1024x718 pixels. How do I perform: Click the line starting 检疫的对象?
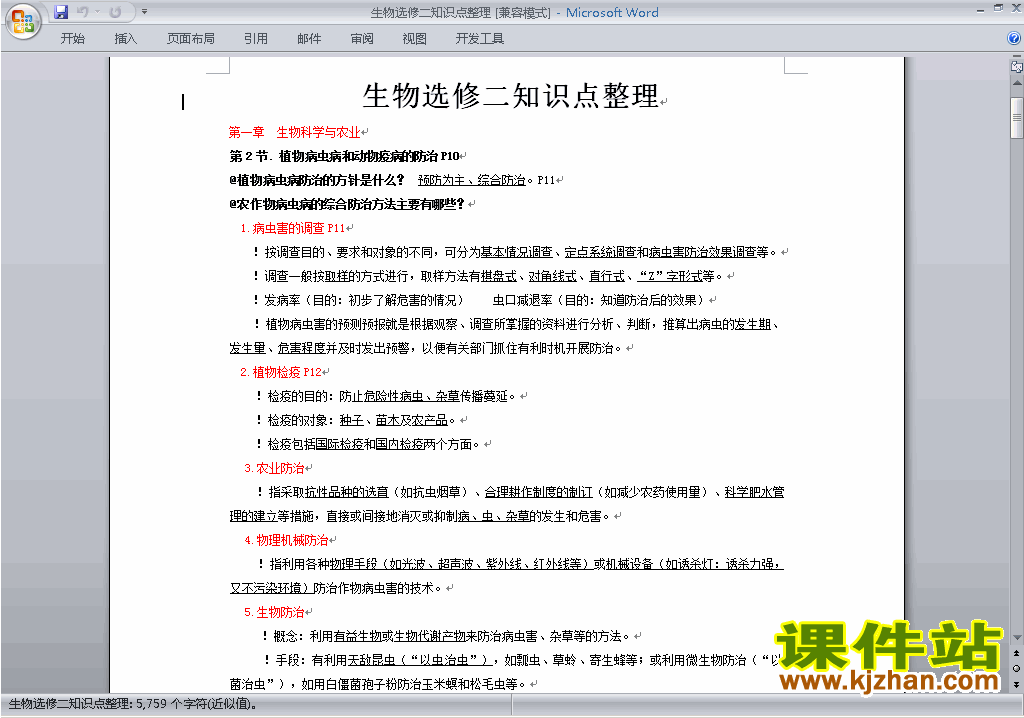pyautogui.click(x=356, y=420)
